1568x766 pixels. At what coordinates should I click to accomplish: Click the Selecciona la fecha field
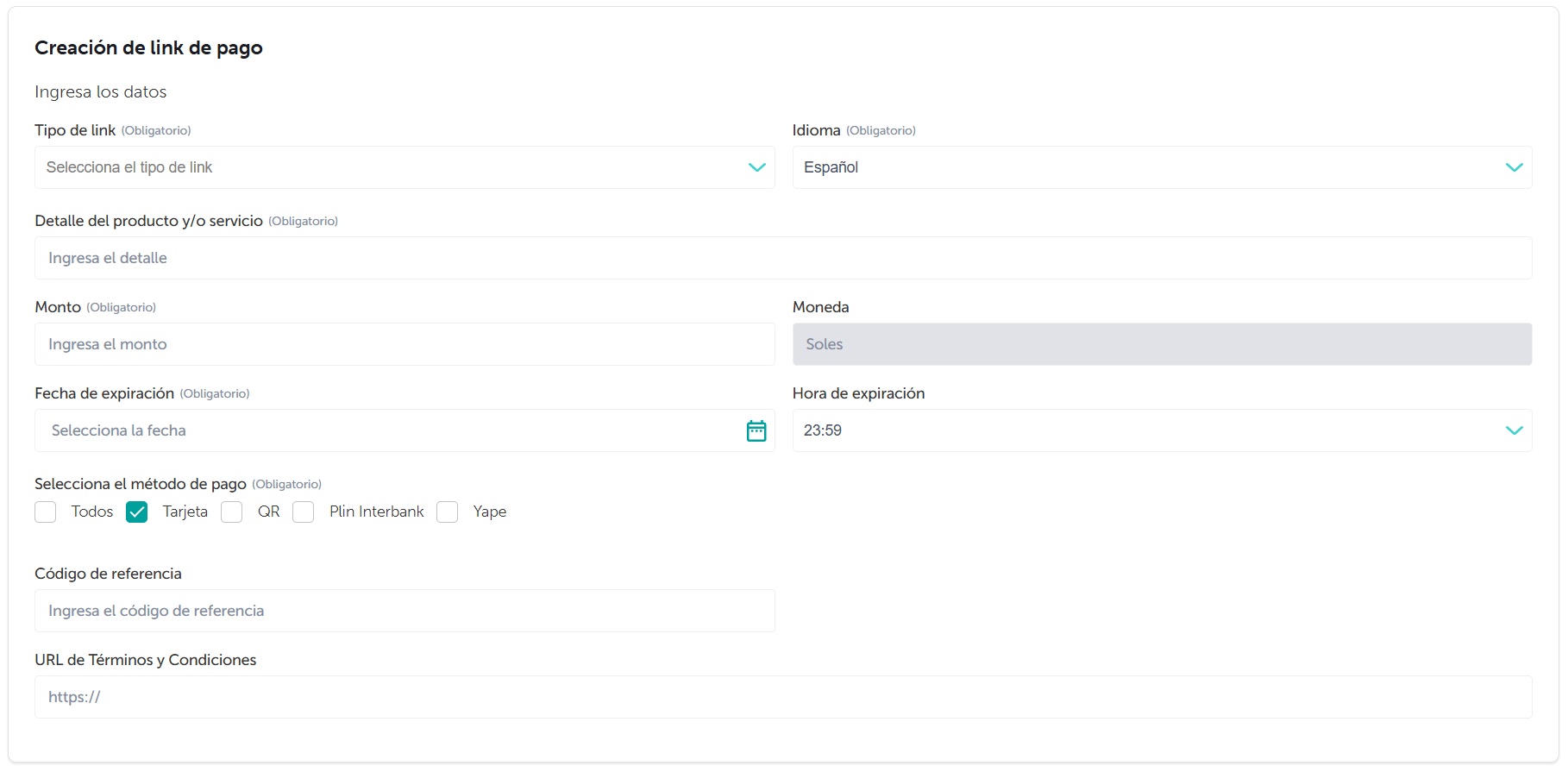[388, 430]
